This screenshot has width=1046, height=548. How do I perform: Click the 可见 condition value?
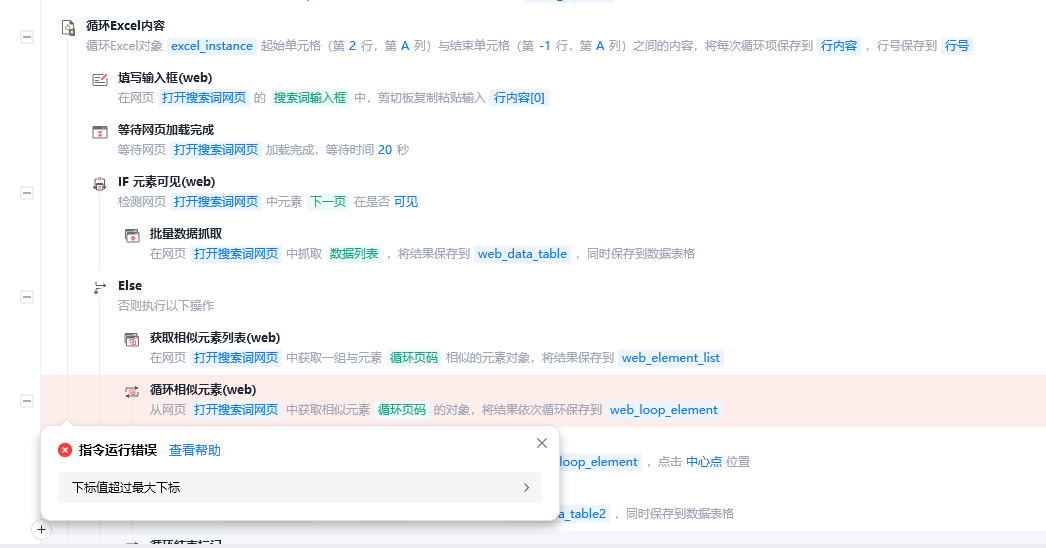tap(406, 202)
